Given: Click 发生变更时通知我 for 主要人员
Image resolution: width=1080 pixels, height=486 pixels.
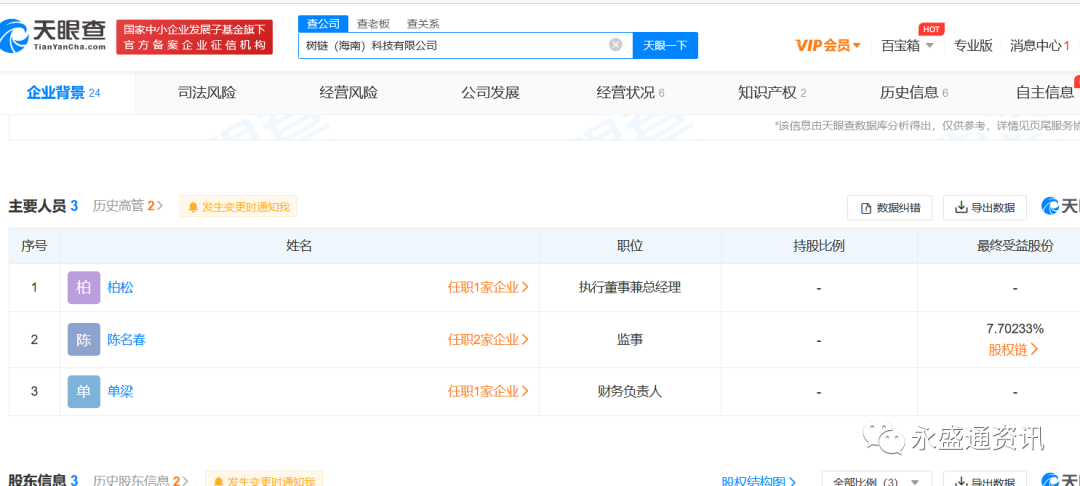Looking at the screenshot, I should point(238,207).
